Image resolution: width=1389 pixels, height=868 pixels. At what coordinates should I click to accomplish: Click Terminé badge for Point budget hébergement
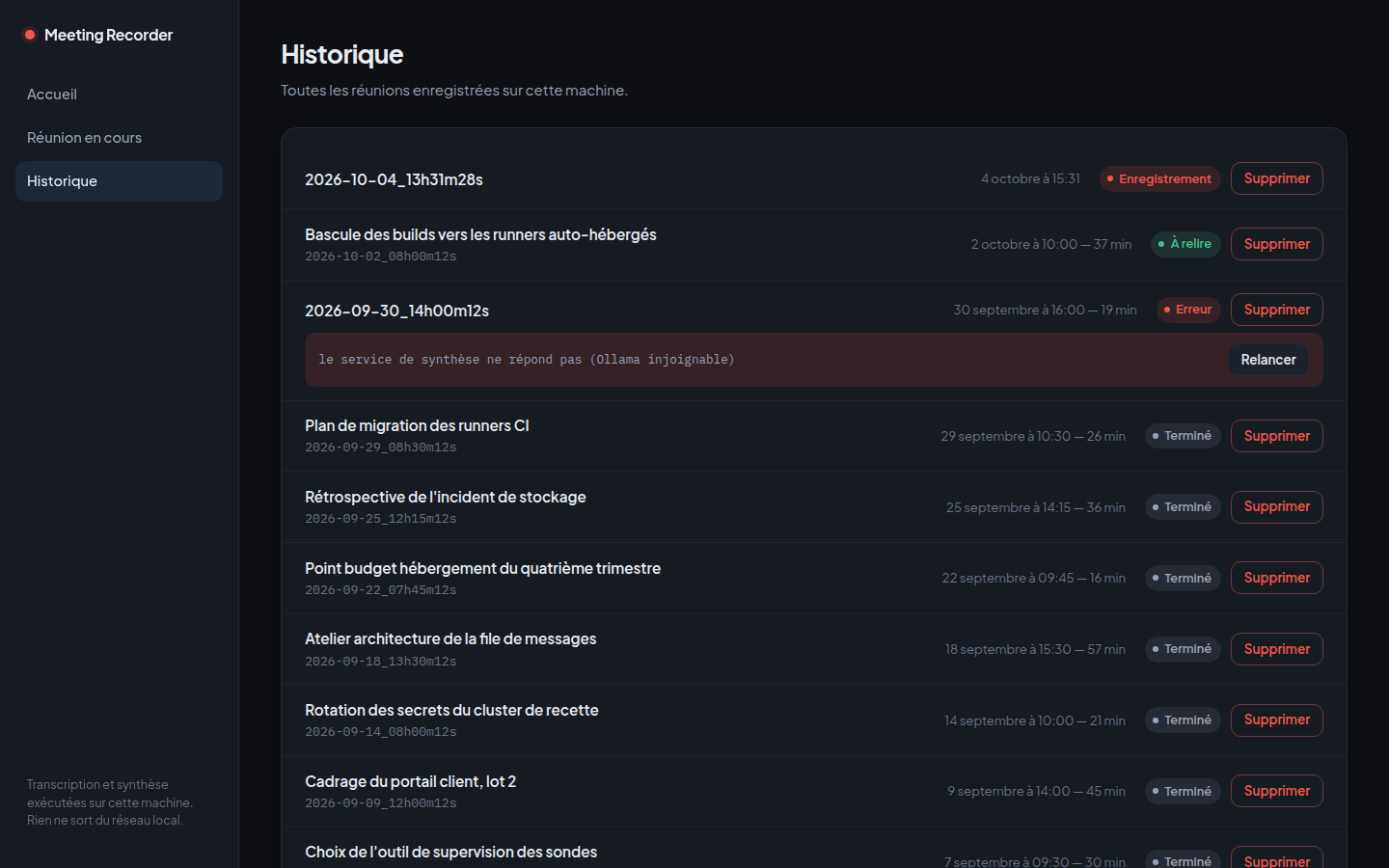(1183, 578)
